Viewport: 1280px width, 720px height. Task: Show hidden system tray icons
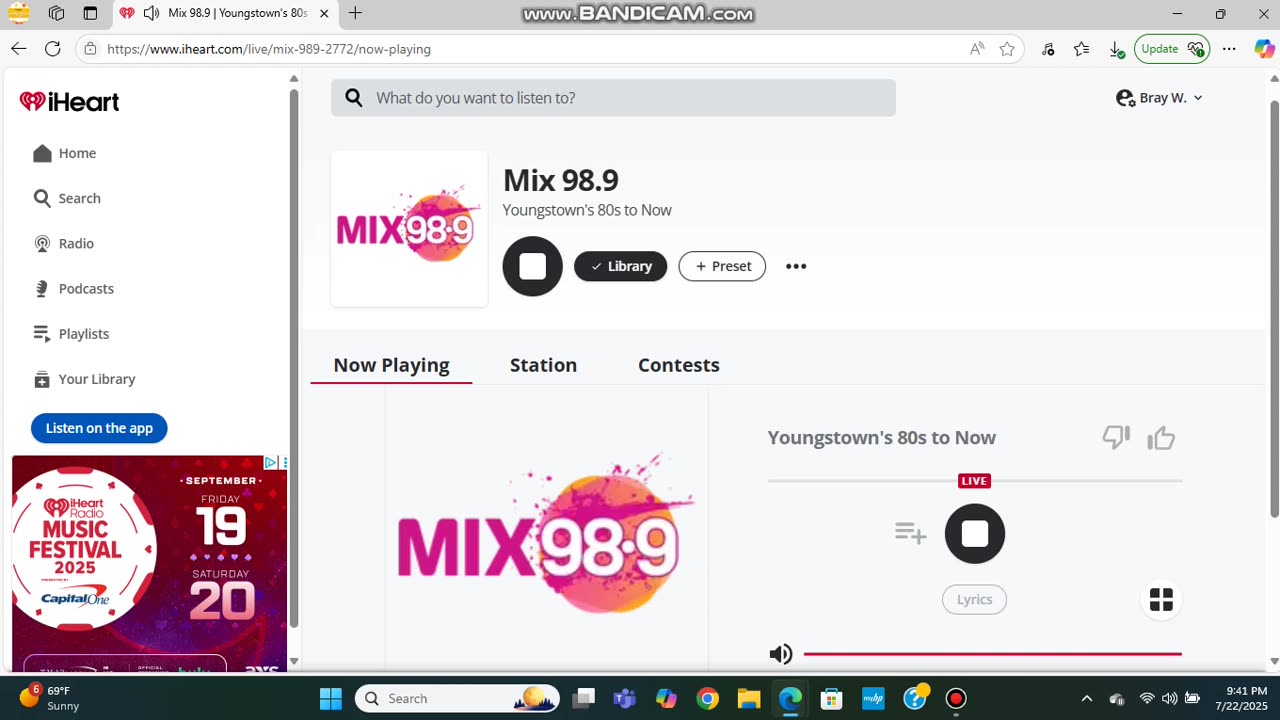1087,698
